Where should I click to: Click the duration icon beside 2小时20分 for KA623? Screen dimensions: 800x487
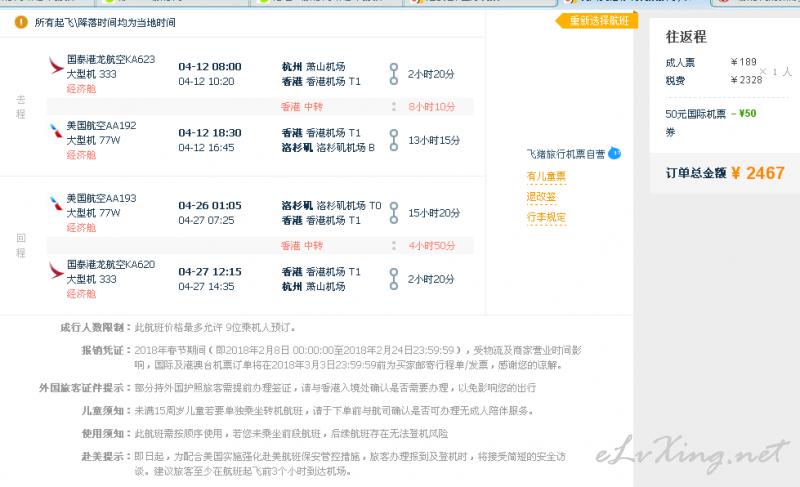[x=394, y=74]
